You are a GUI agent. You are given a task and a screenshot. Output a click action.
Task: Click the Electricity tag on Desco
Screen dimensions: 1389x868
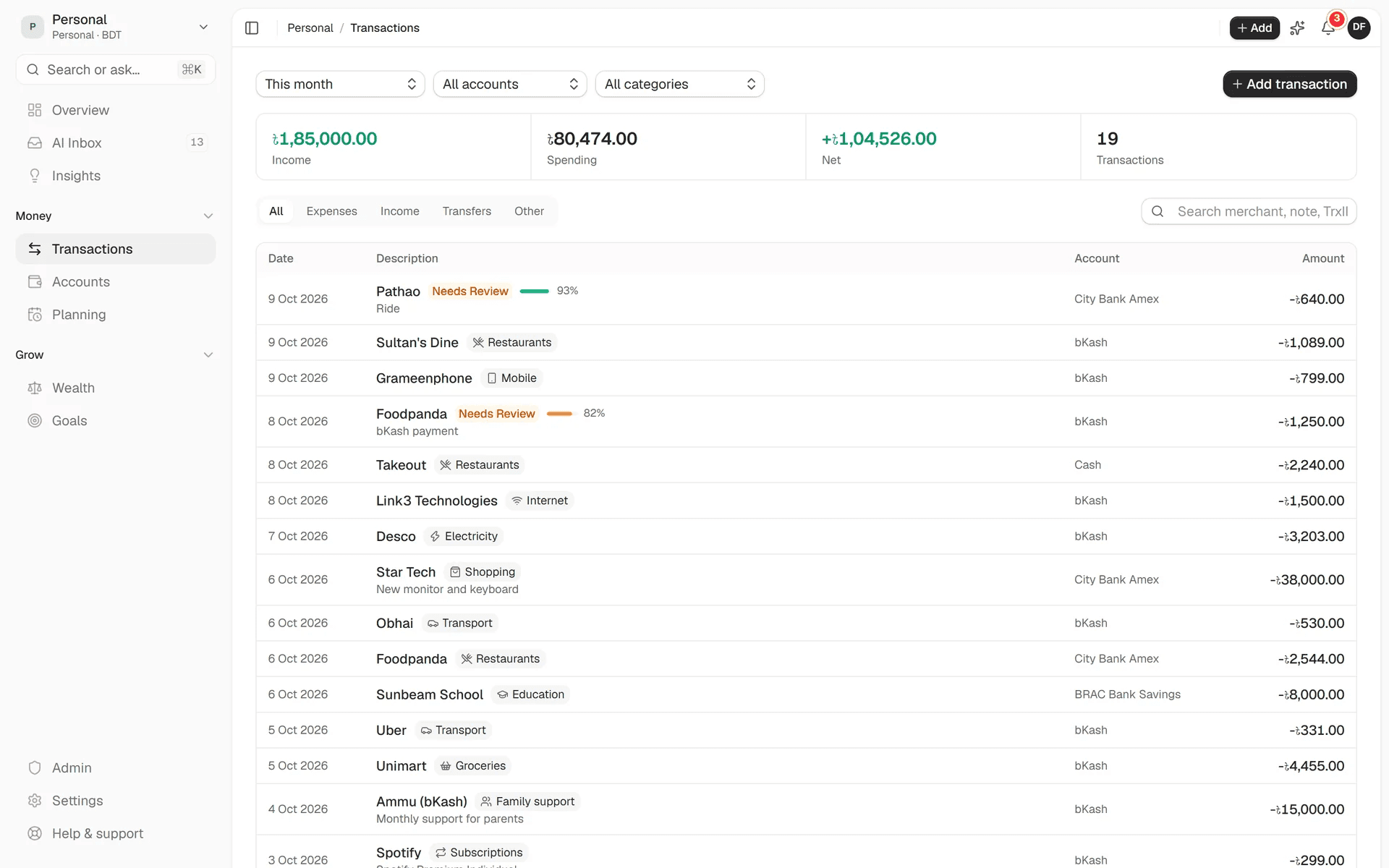(x=464, y=536)
